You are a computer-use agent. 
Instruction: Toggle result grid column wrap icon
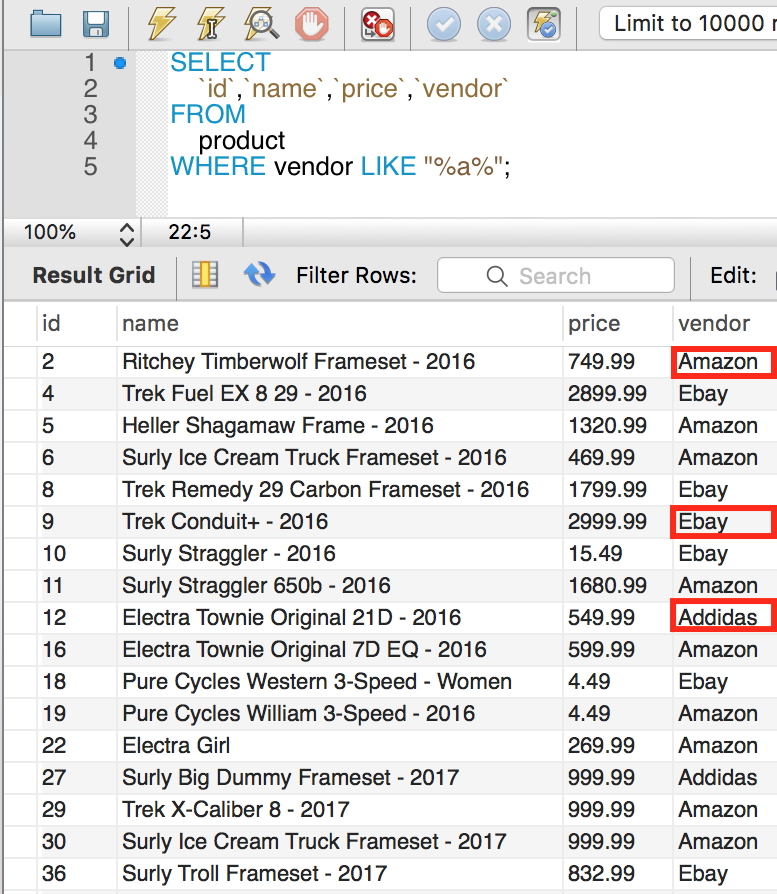point(205,275)
